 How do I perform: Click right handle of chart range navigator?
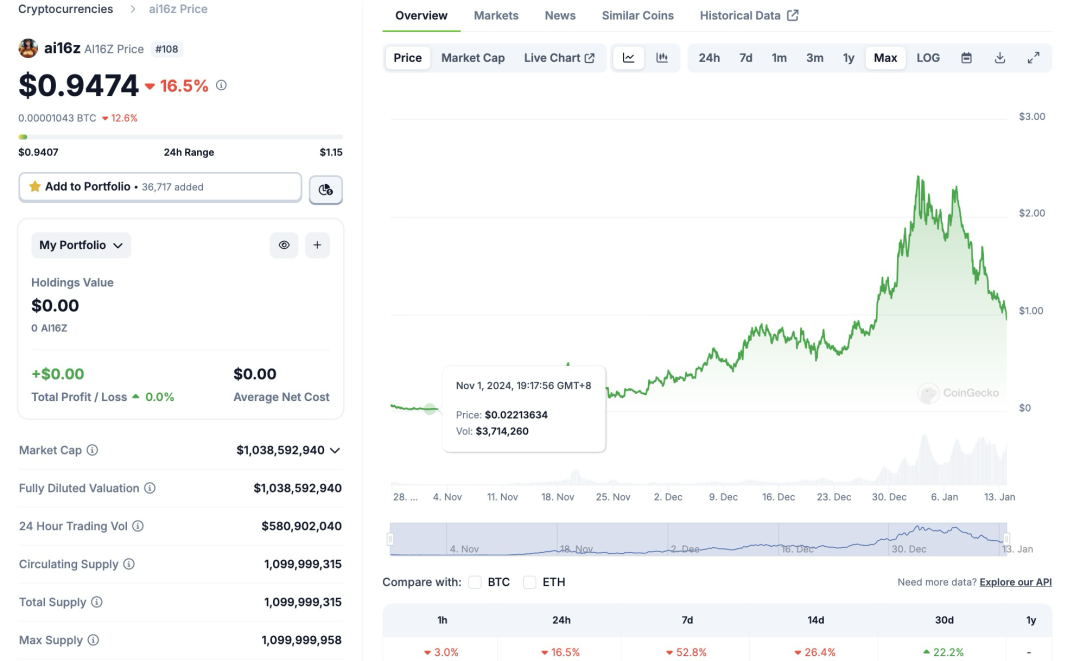click(x=1006, y=538)
